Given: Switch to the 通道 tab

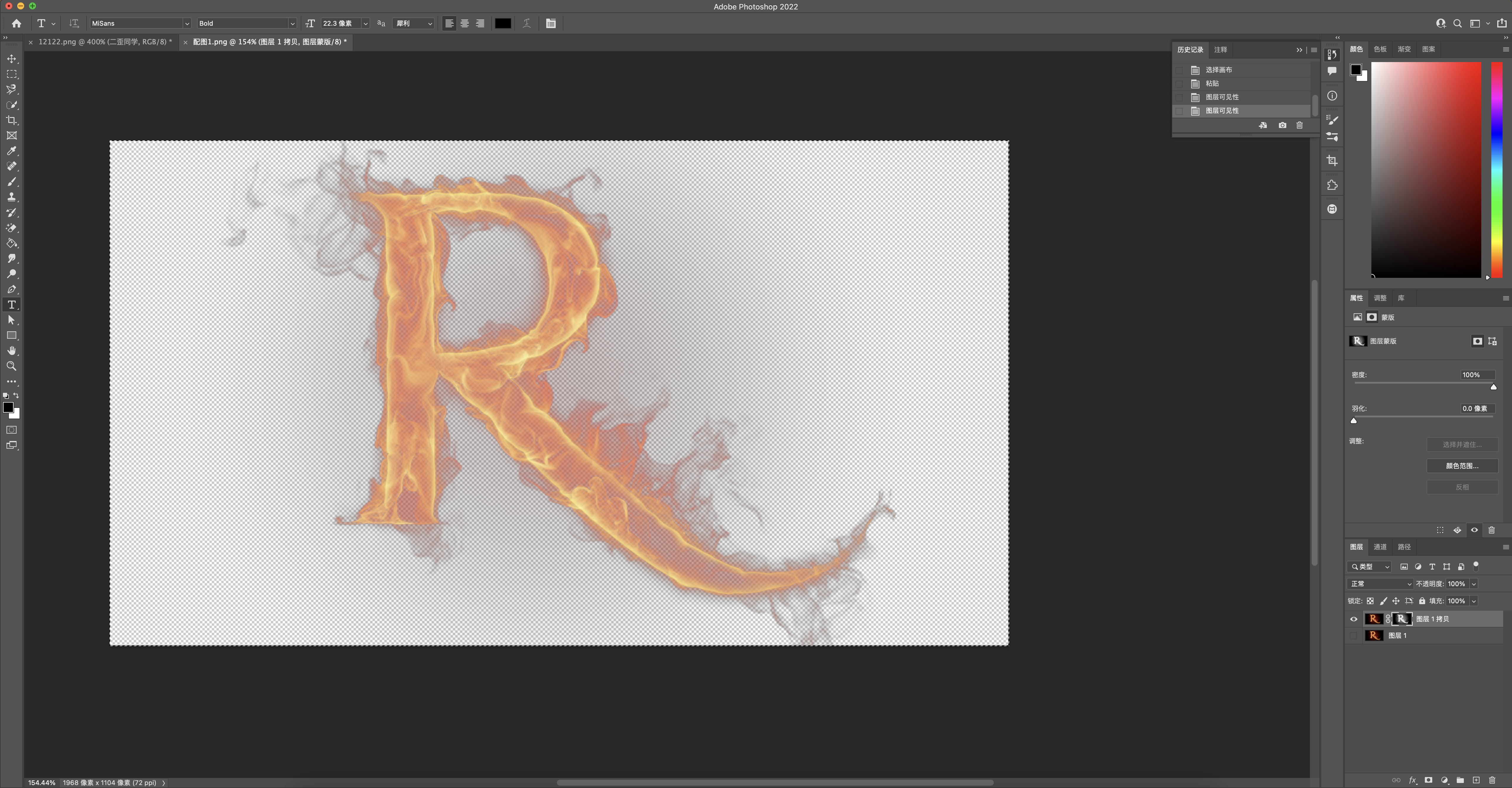Looking at the screenshot, I should point(1379,547).
